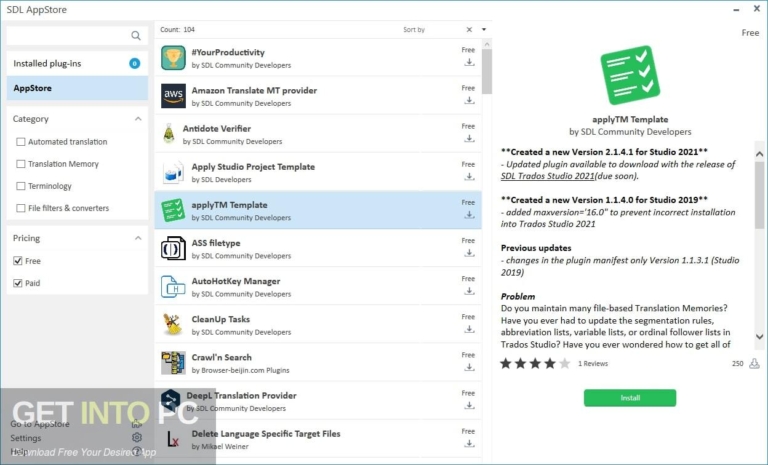Download #YourProductivity plugin via arrow icon
The image size is (768, 465).
pos(469,62)
